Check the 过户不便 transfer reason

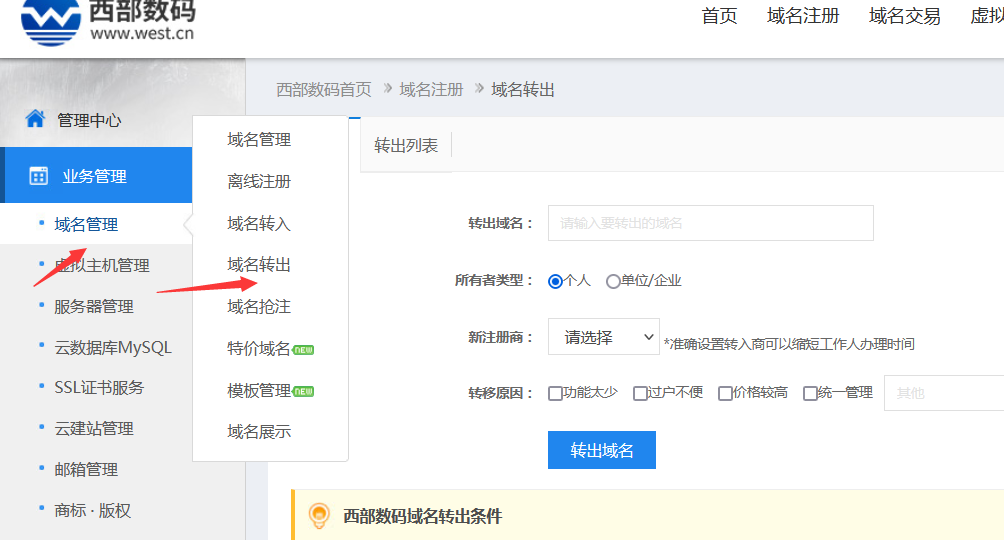pos(640,393)
